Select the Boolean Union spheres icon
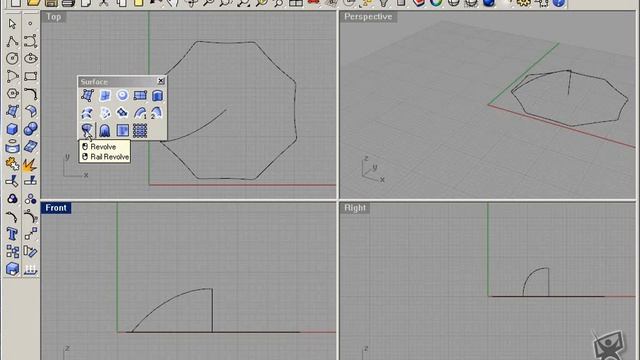 pos(30,129)
